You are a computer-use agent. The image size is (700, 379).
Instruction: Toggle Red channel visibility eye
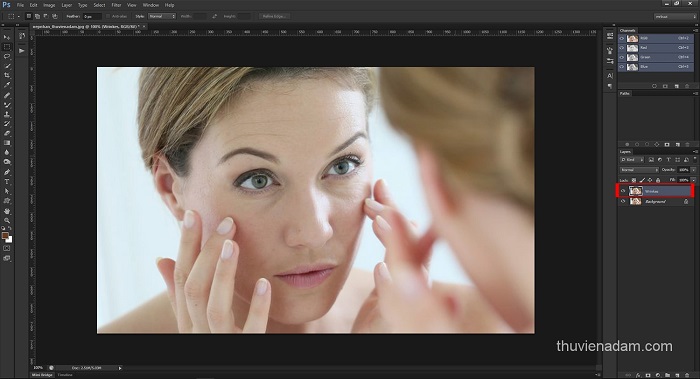pos(622,48)
